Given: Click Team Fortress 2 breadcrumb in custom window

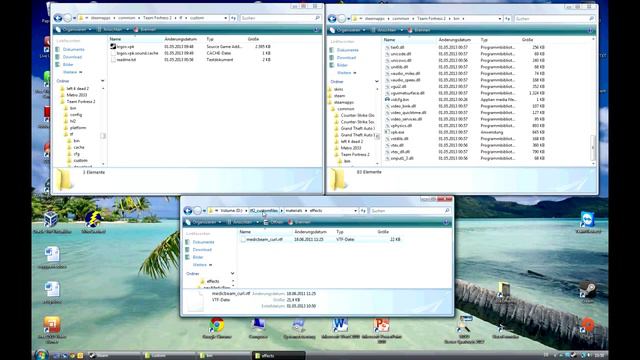Looking at the screenshot, I should pyautogui.click(x=158, y=18).
